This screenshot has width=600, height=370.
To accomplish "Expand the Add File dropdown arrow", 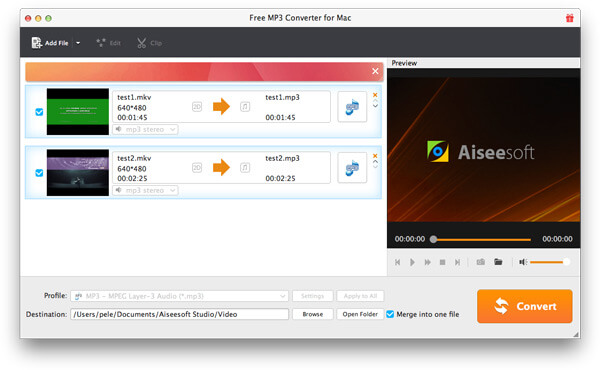I will coord(78,43).
